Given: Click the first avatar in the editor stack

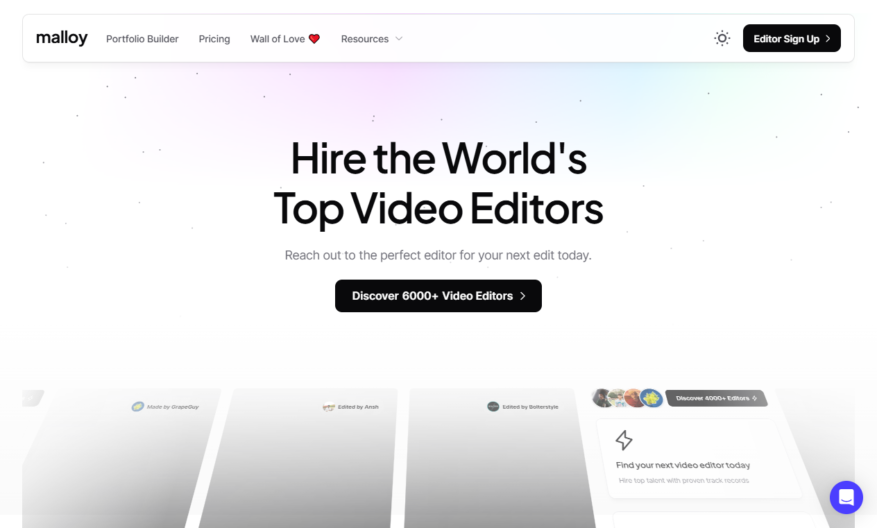Looking at the screenshot, I should (x=602, y=398).
